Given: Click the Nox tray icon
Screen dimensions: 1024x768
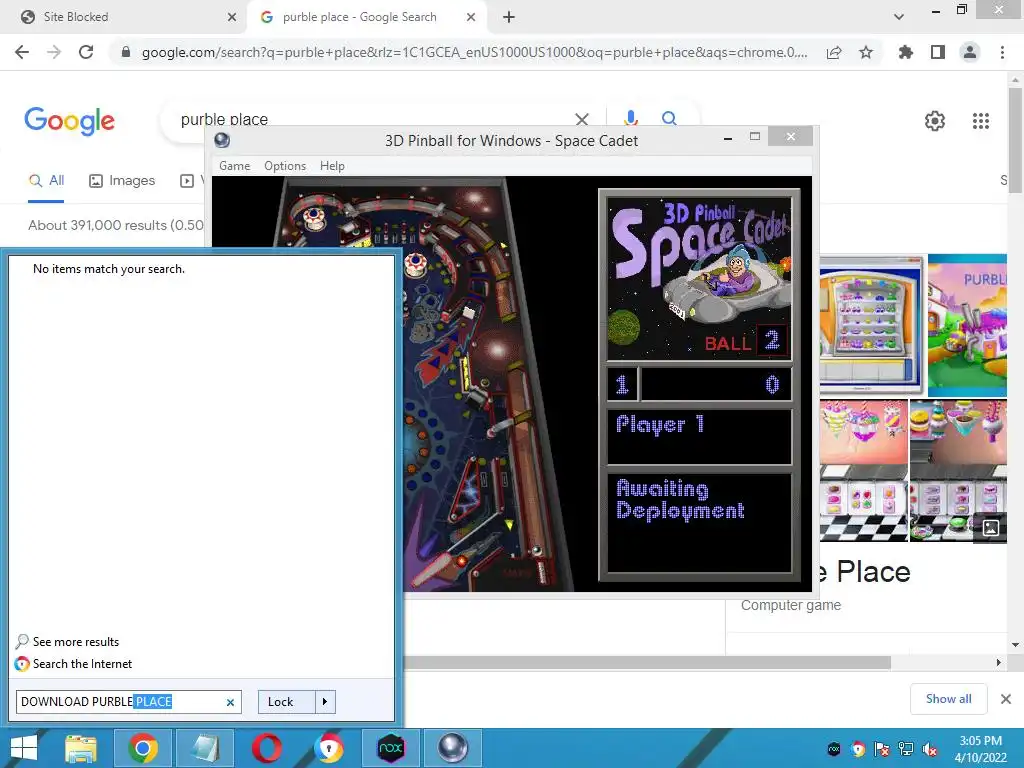Looking at the screenshot, I should click(834, 749).
